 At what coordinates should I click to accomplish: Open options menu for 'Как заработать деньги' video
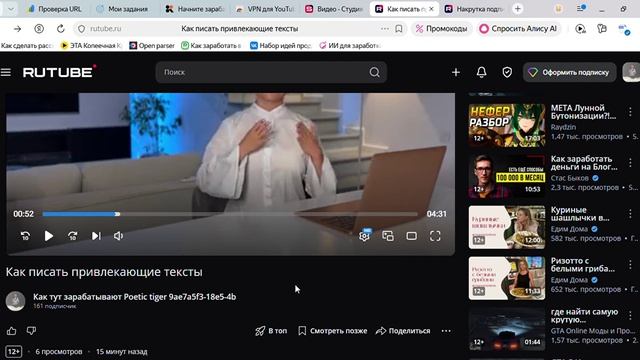630,162
